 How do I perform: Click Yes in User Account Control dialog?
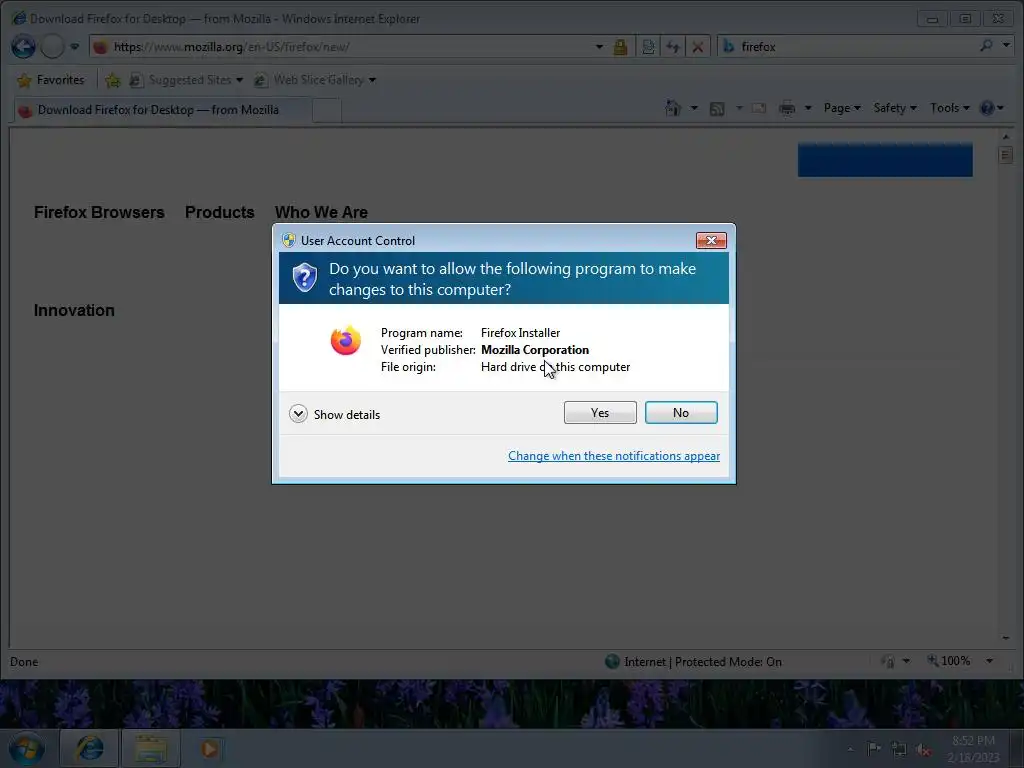[600, 413]
